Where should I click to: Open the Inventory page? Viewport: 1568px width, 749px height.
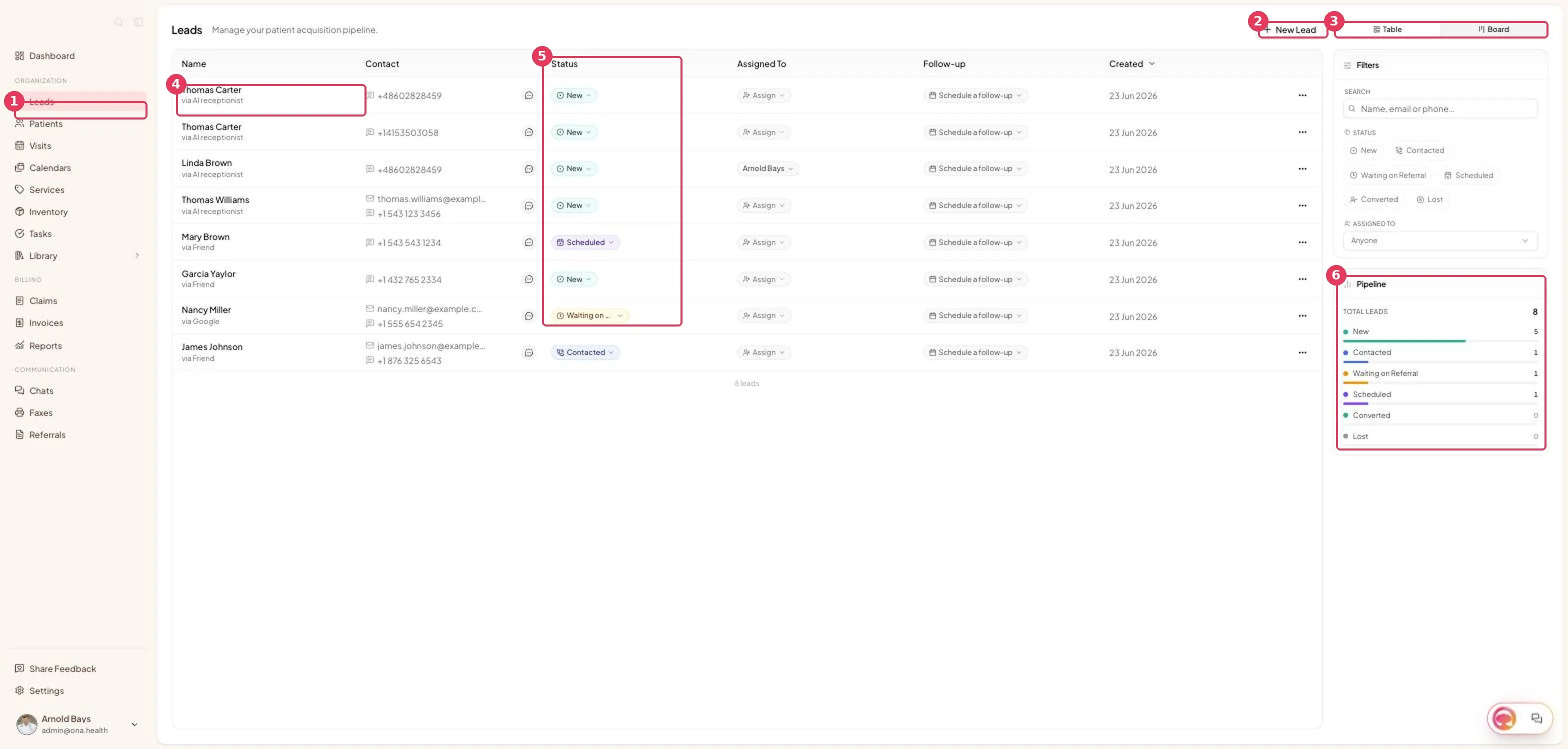pyautogui.click(x=48, y=211)
